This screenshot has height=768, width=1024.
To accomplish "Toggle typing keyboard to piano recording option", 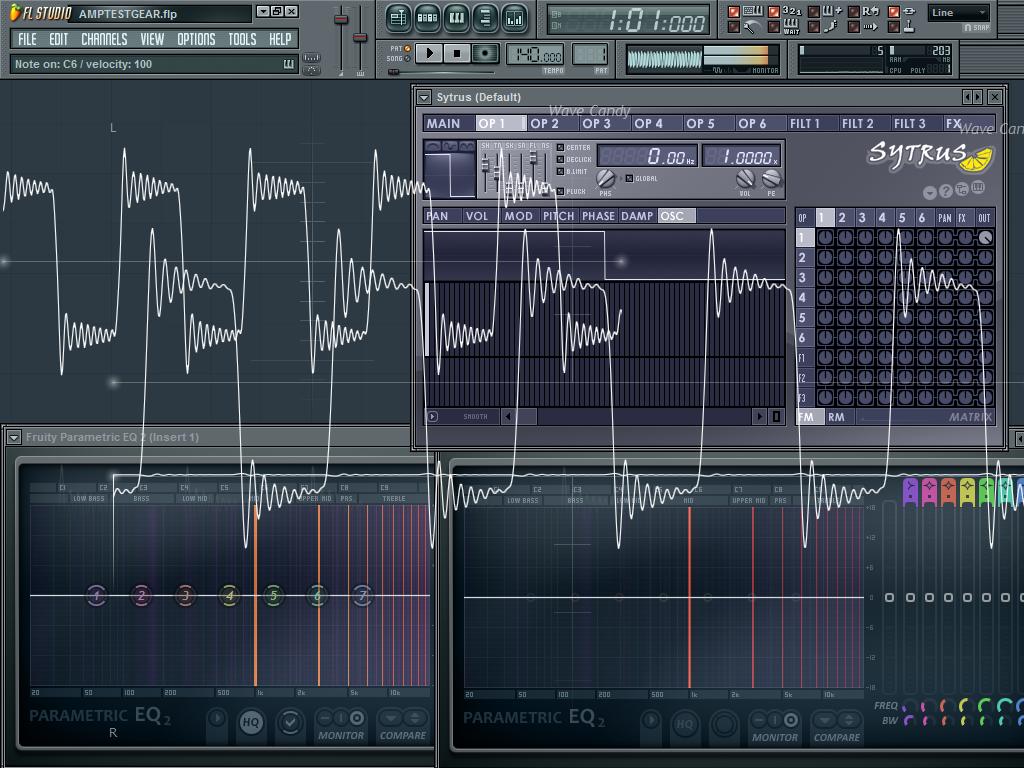I will (734, 12).
